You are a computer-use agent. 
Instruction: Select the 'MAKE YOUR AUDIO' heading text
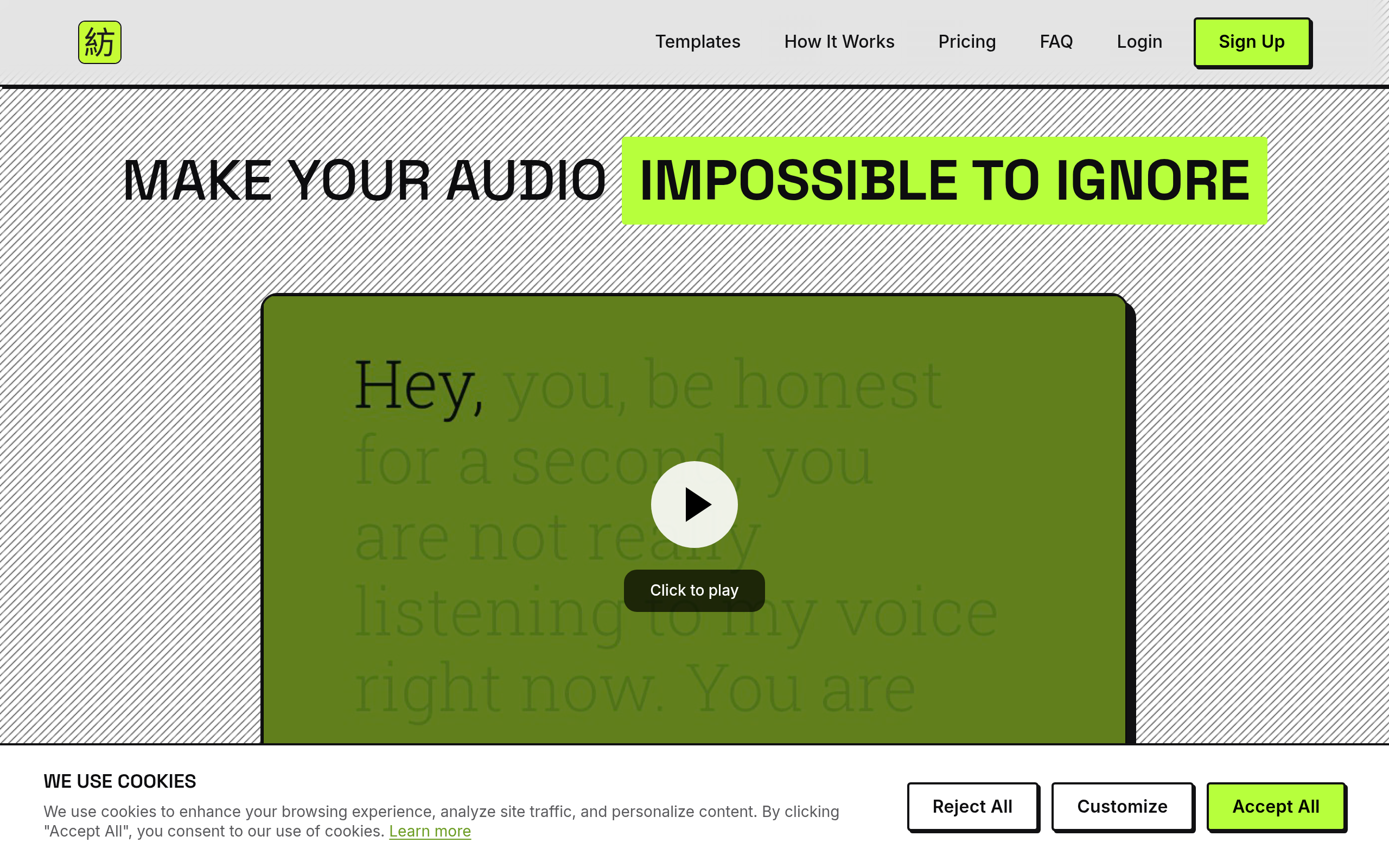click(365, 181)
